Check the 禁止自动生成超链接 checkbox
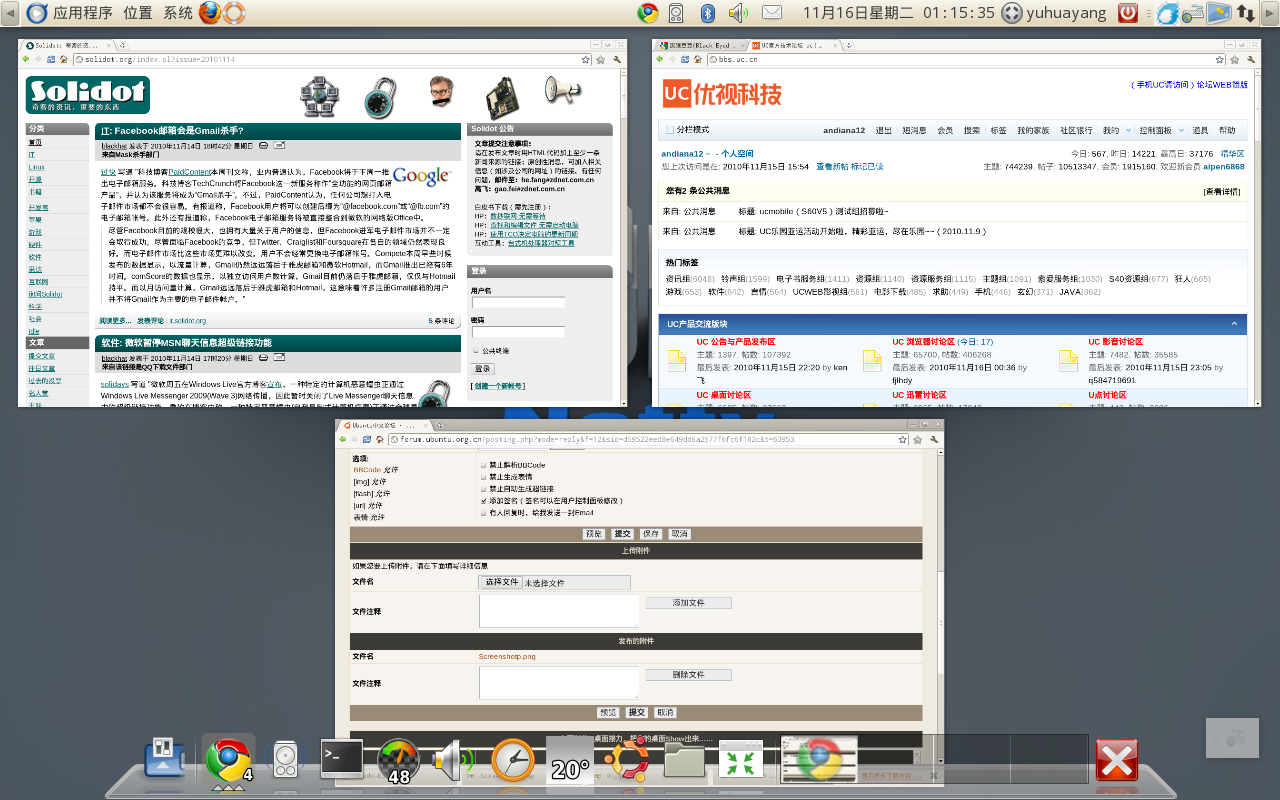Screen dimensions: 1280x800 484,489
